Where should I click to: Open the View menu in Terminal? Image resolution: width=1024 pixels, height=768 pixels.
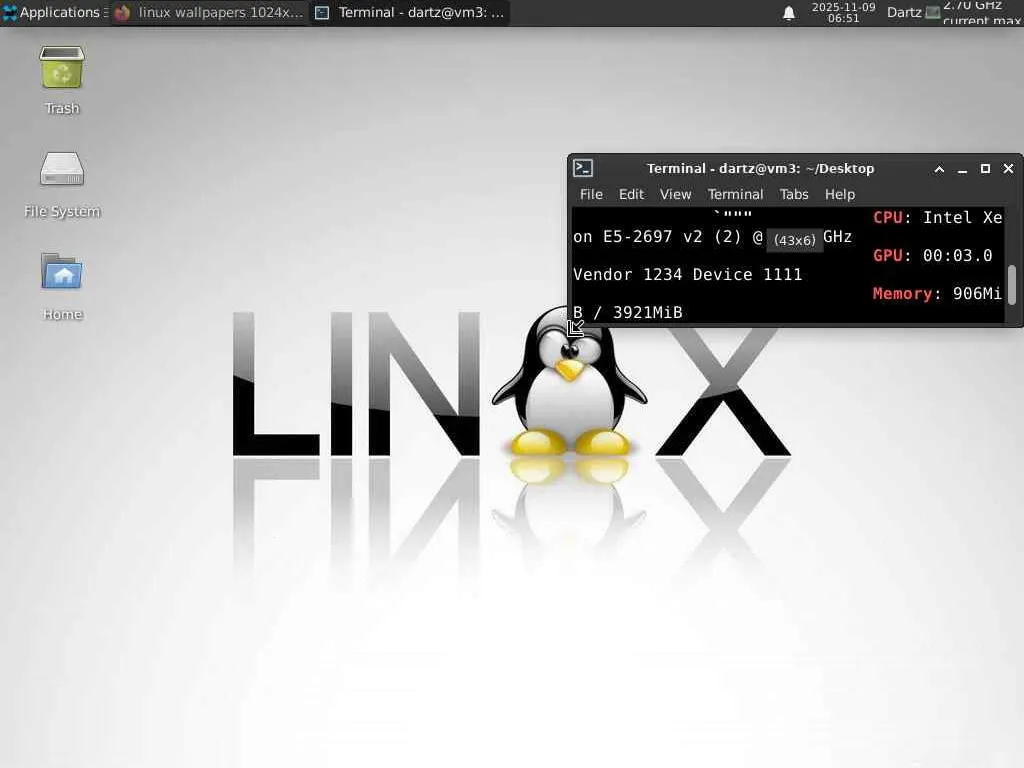675,195
